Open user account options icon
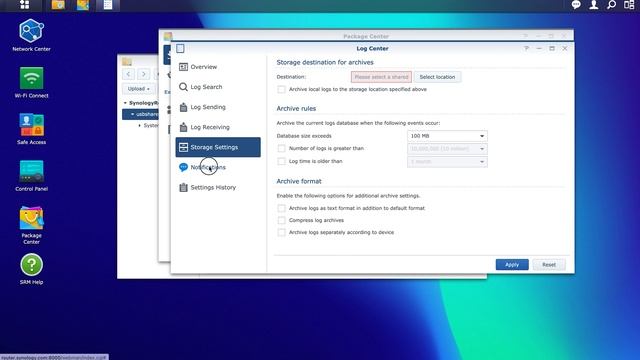The height and width of the screenshot is (360, 640). coord(593,5)
